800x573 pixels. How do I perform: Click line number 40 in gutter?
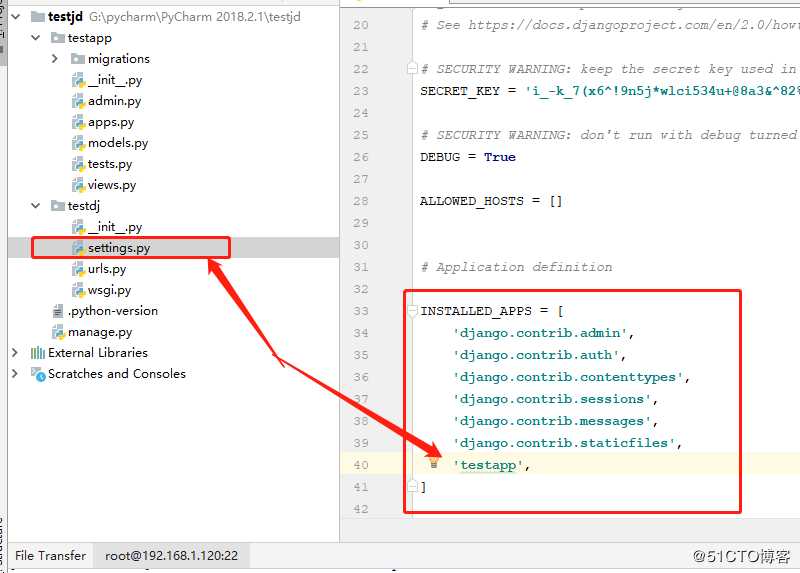(361, 465)
